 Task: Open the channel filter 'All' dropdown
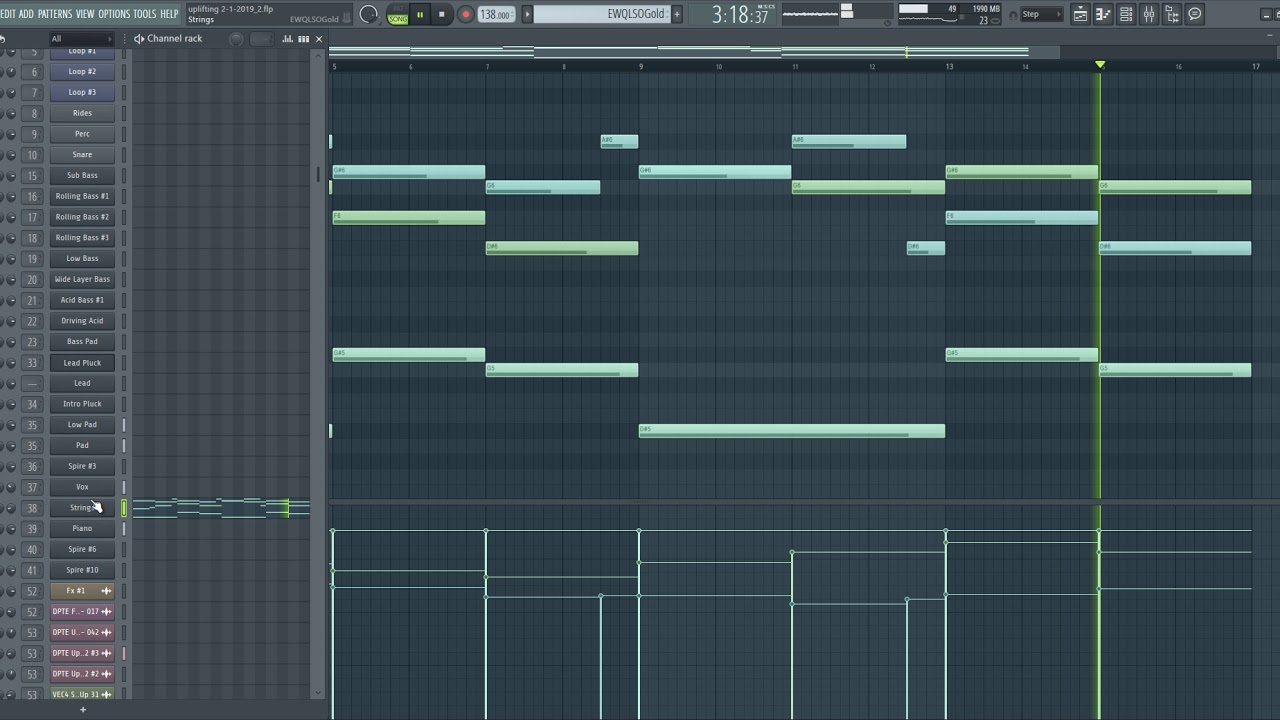[x=82, y=39]
